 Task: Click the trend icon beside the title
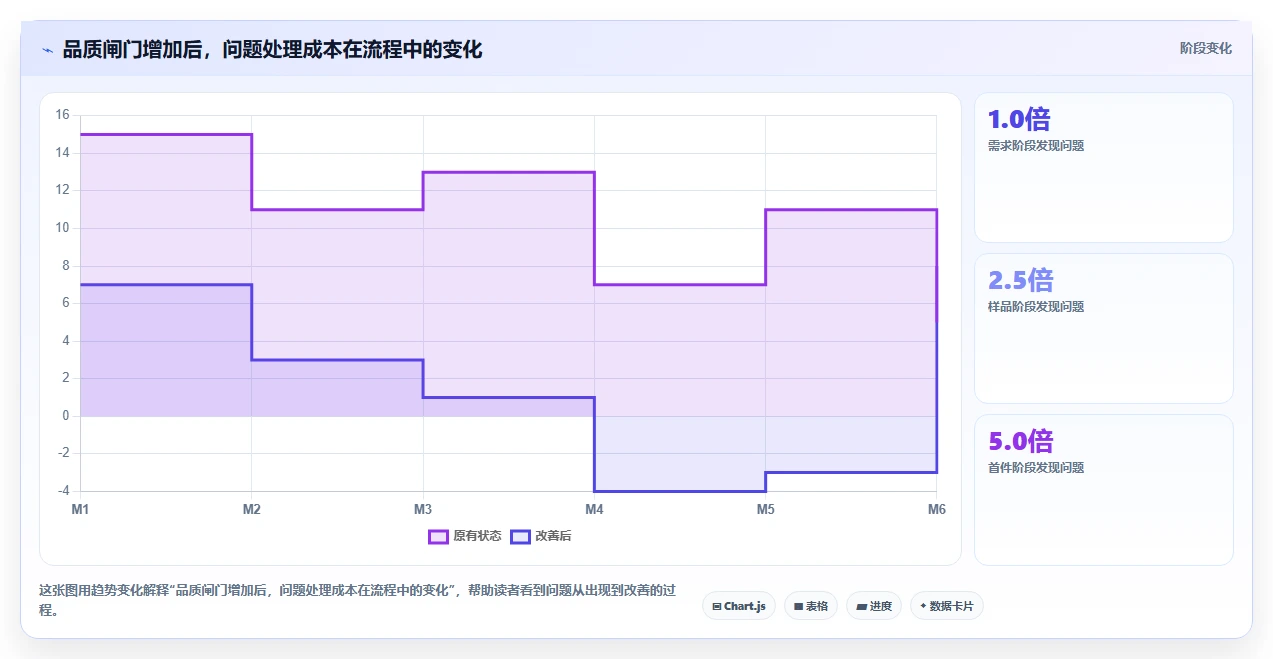[x=47, y=50]
